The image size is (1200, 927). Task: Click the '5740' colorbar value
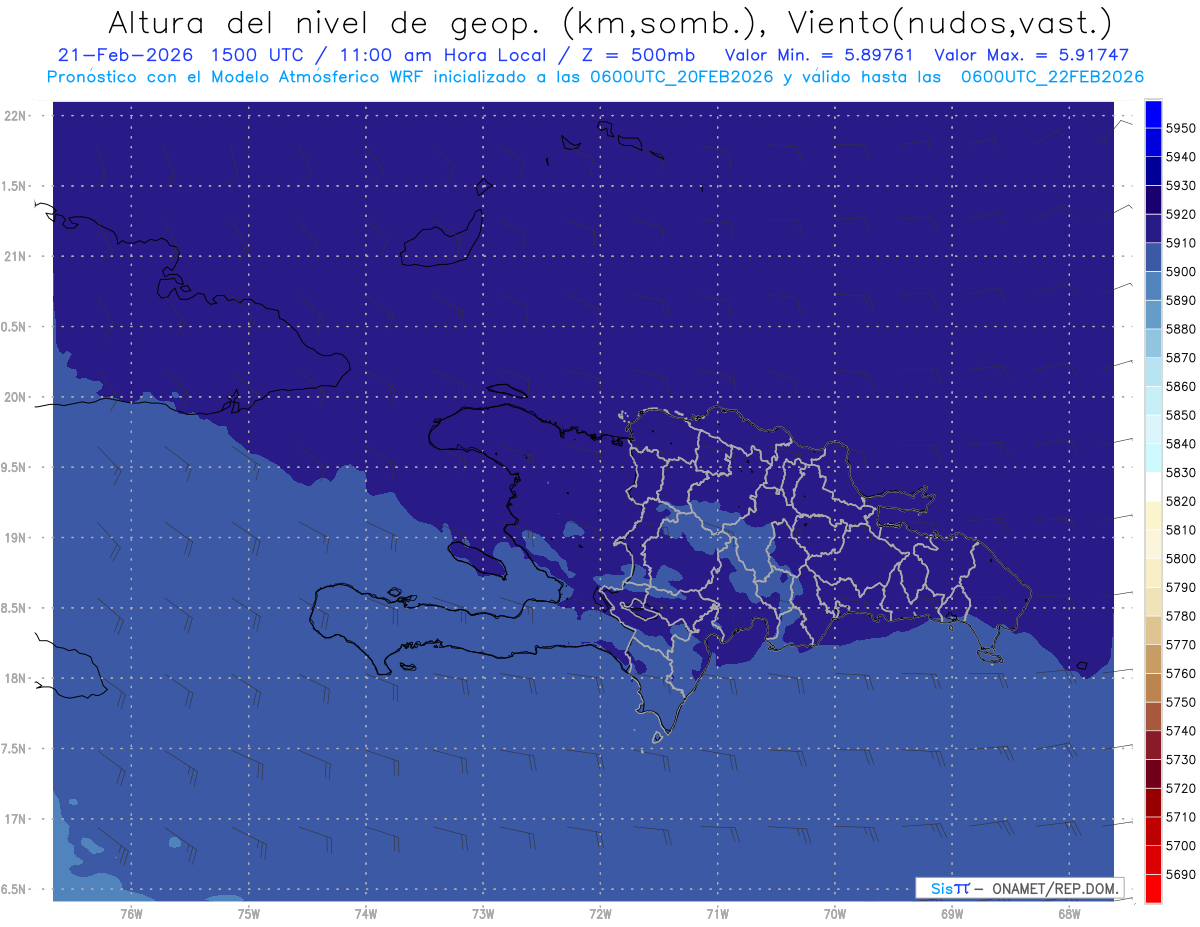(1181, 731)
